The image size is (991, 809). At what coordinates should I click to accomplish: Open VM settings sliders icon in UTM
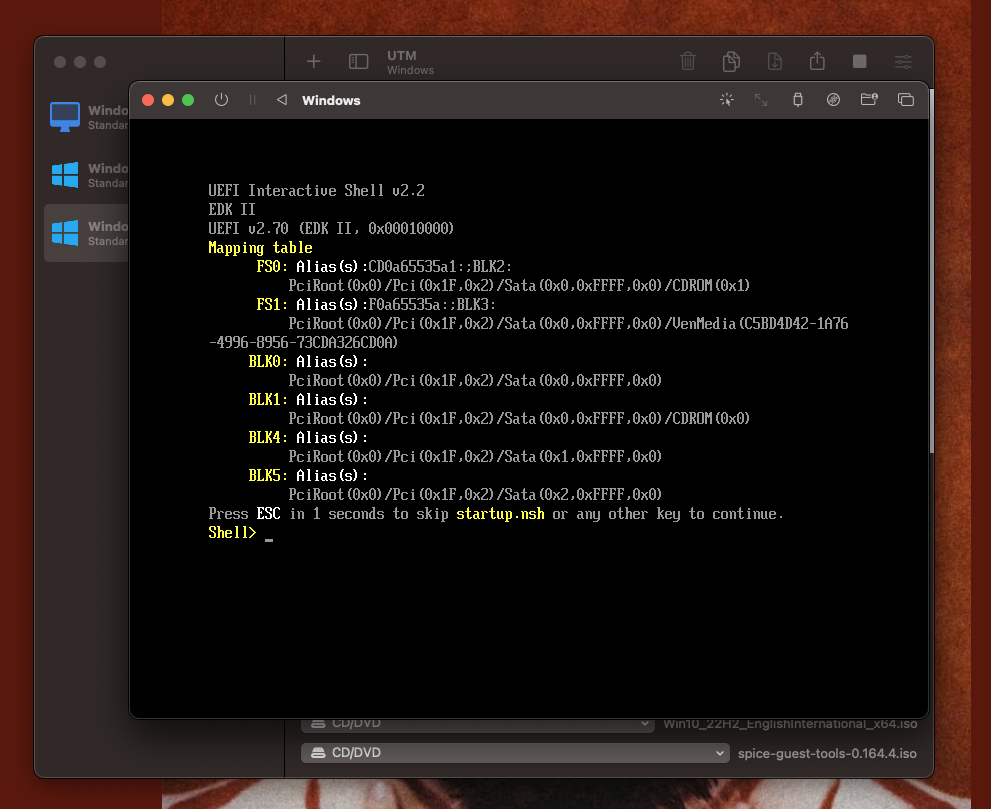point(903,61)
